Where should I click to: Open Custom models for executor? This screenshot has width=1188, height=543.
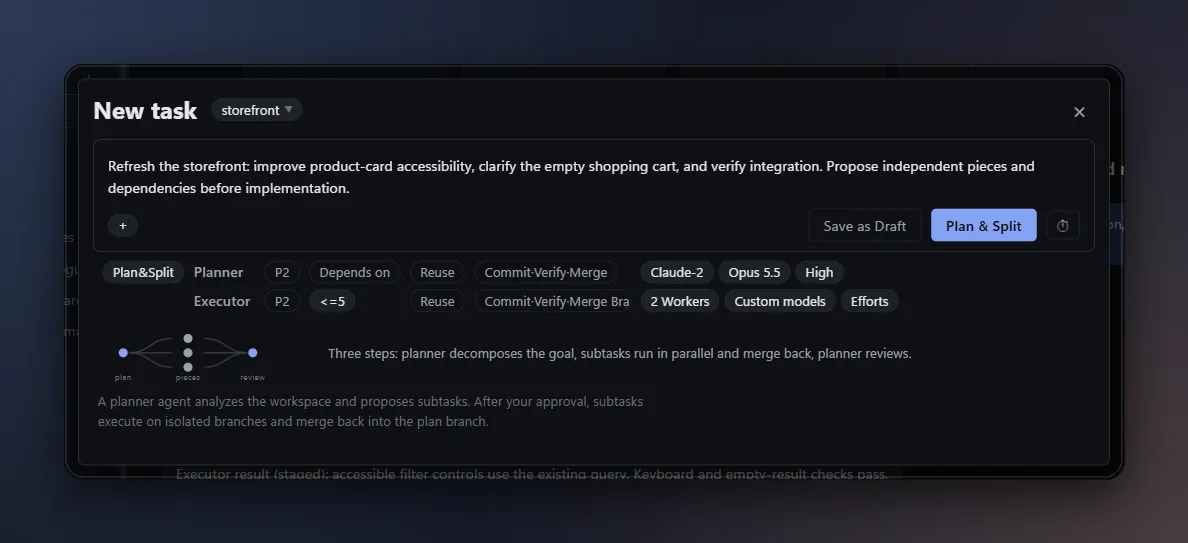(x=780, y=301)
